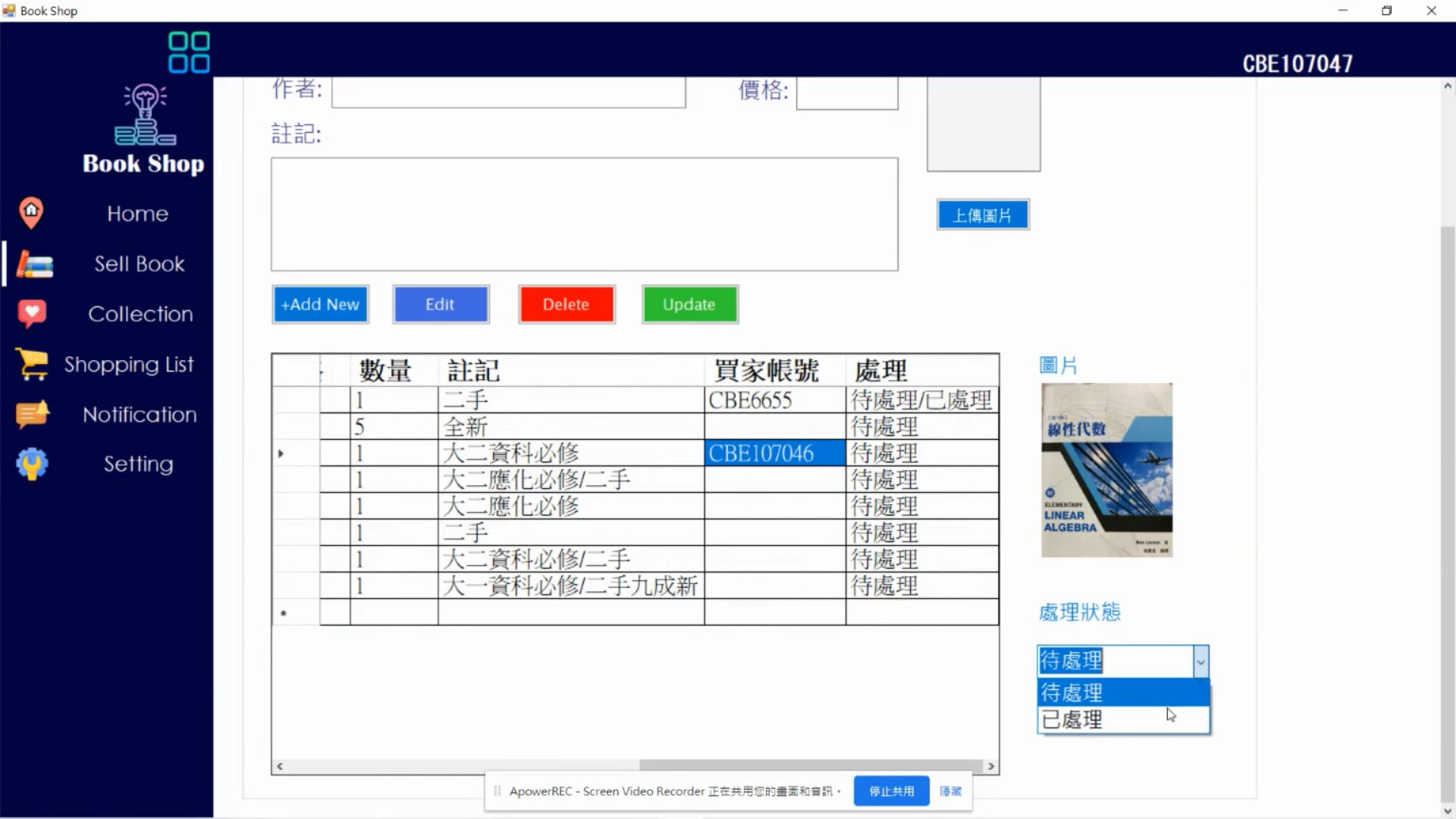Screen dimensions: 1456x819
Task: Select the 大二應化必修/二手 cell
Action: click(571, 480)
